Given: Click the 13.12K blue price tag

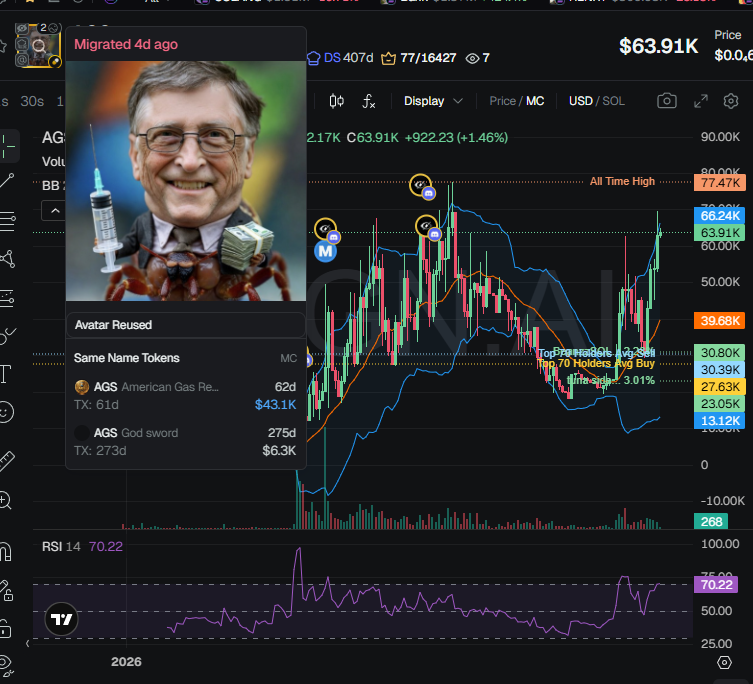Looking at the screenshot, I should [719, 421].
